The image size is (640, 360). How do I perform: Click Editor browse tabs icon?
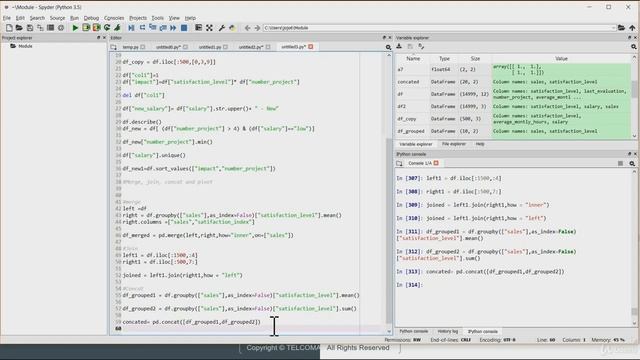coord(113,47)
